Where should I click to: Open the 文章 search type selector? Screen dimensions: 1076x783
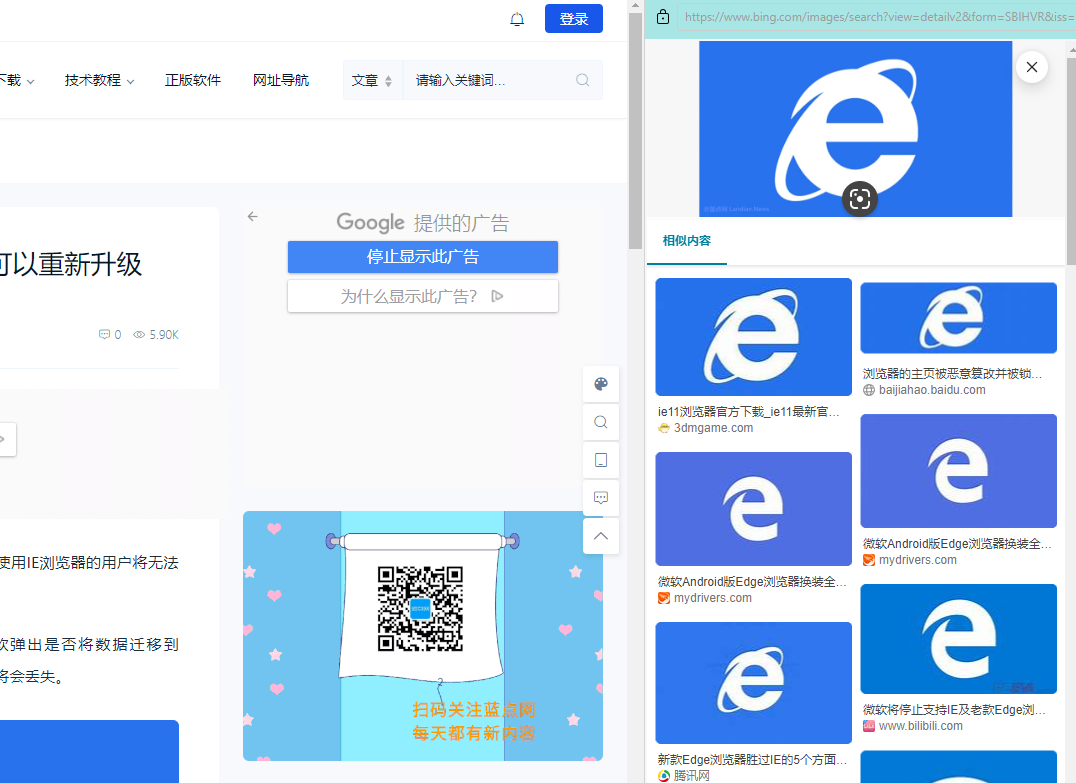[x=372, y=80]
